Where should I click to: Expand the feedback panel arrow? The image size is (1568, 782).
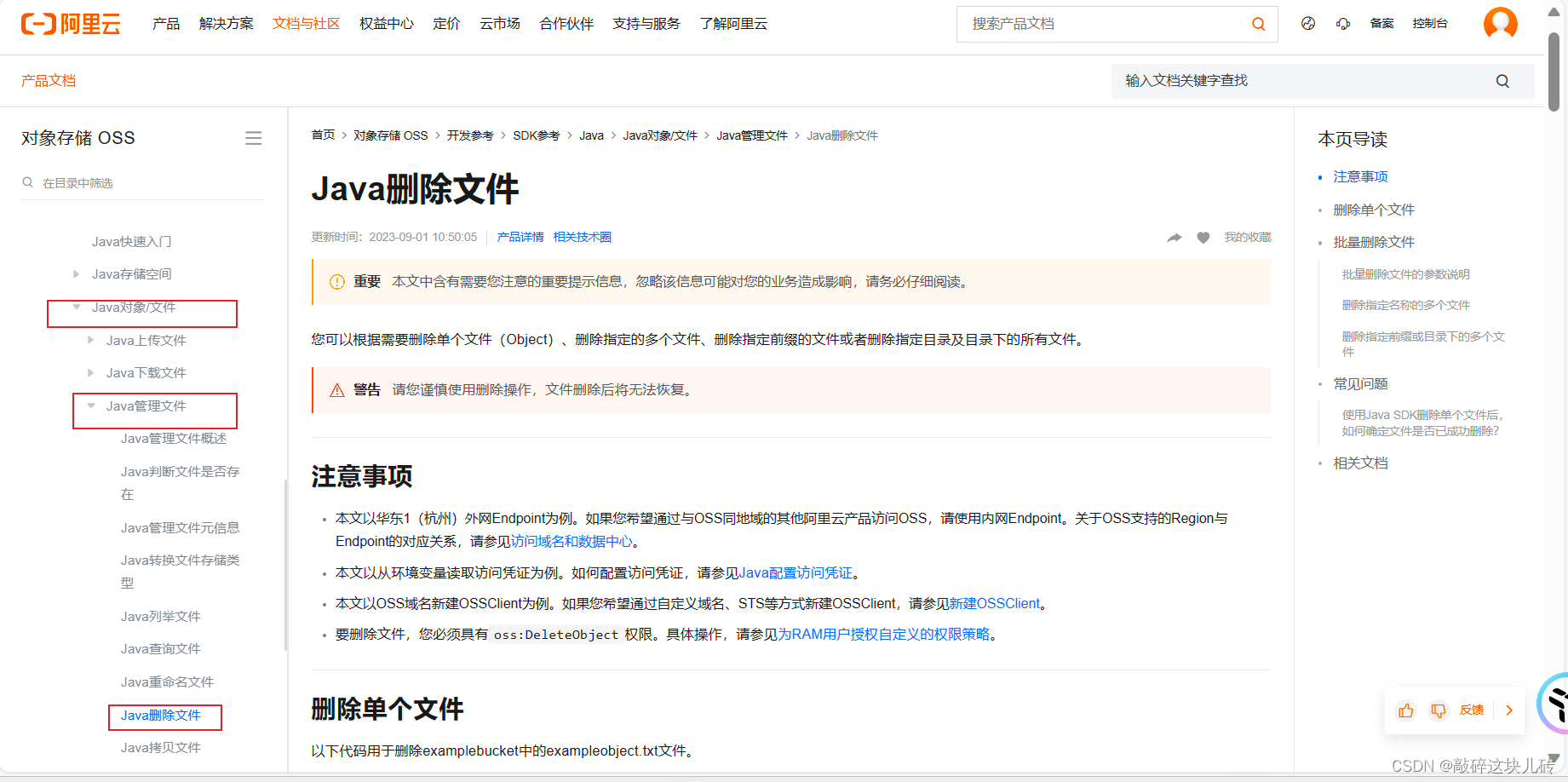click(1509, 710)
